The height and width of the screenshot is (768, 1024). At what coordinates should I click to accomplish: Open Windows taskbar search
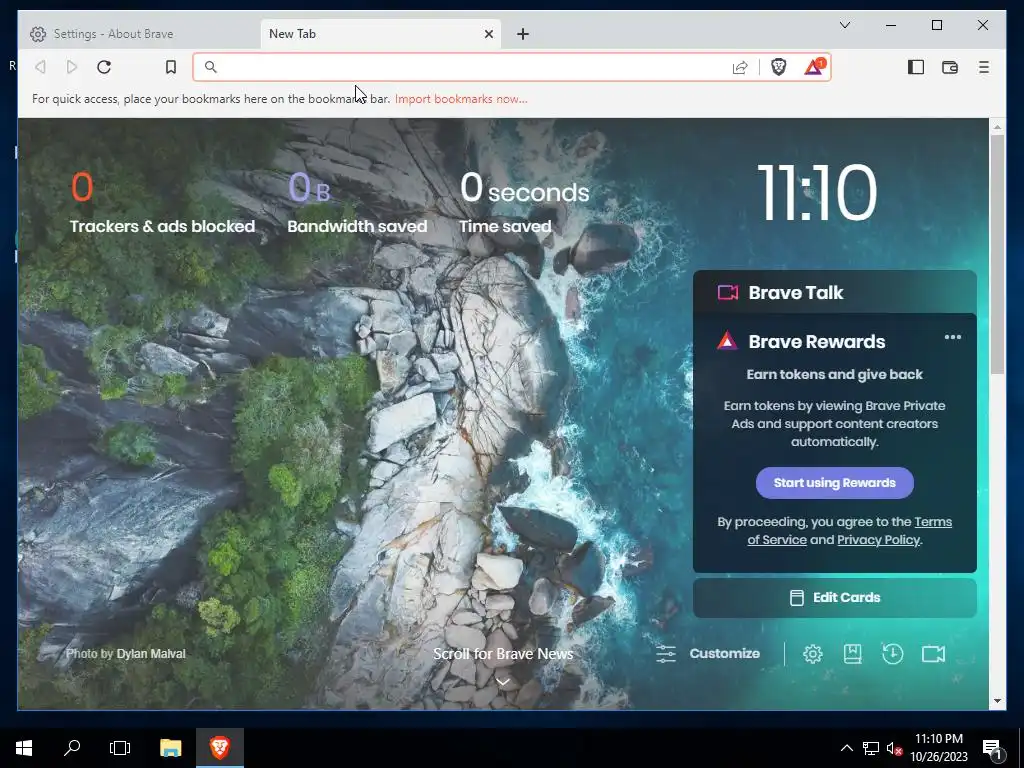point(72,748)
